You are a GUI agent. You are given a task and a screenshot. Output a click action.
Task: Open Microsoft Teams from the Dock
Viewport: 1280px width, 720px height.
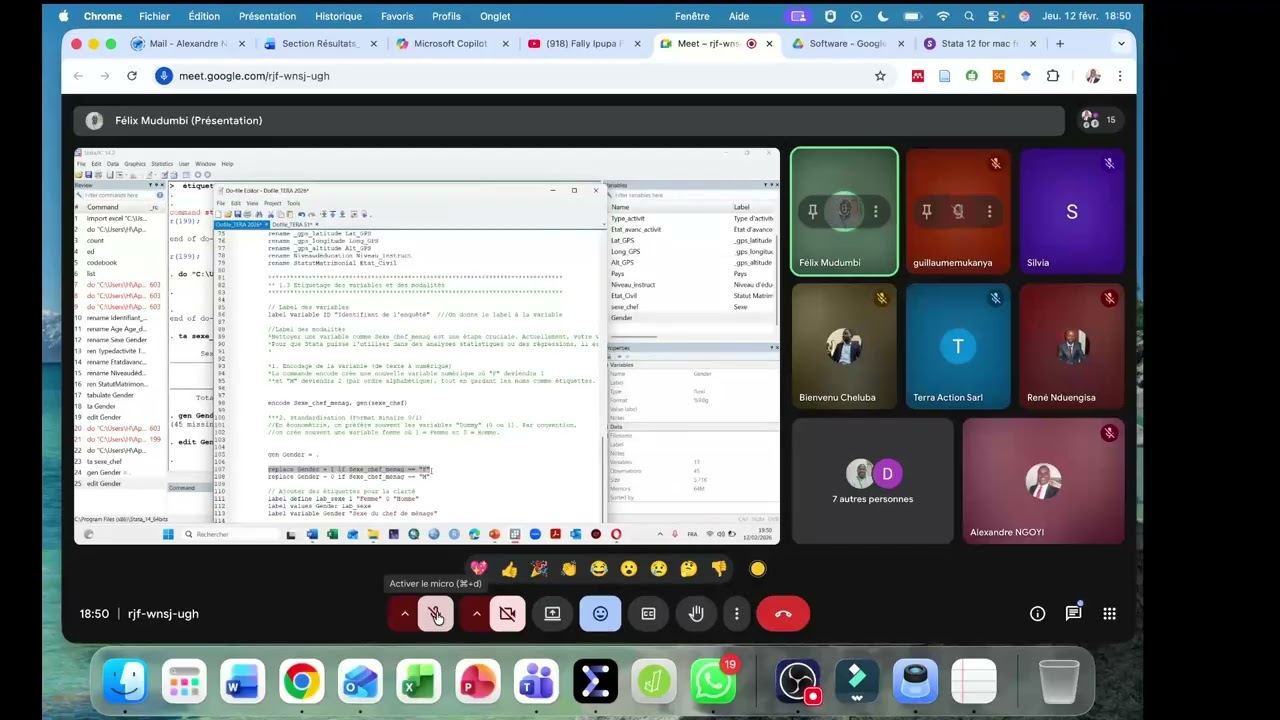coord(536,683)
